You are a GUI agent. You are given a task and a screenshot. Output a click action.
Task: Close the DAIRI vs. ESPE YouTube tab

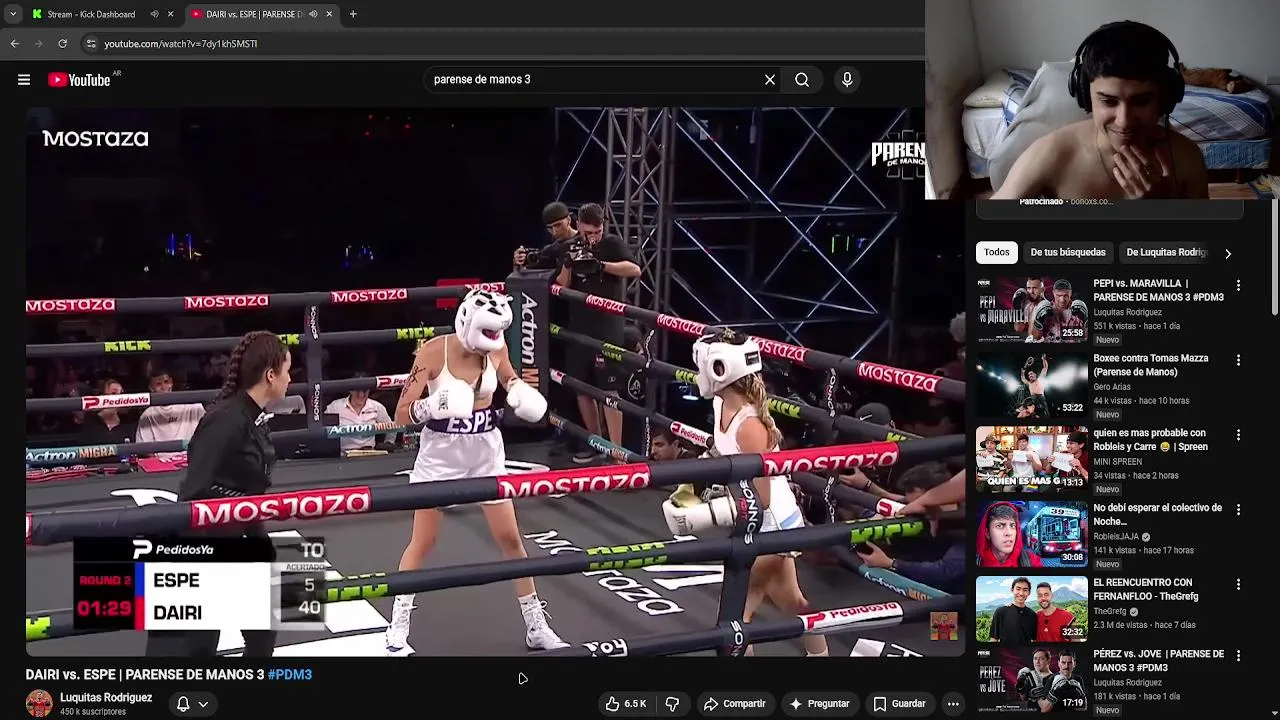coord(329,14)
